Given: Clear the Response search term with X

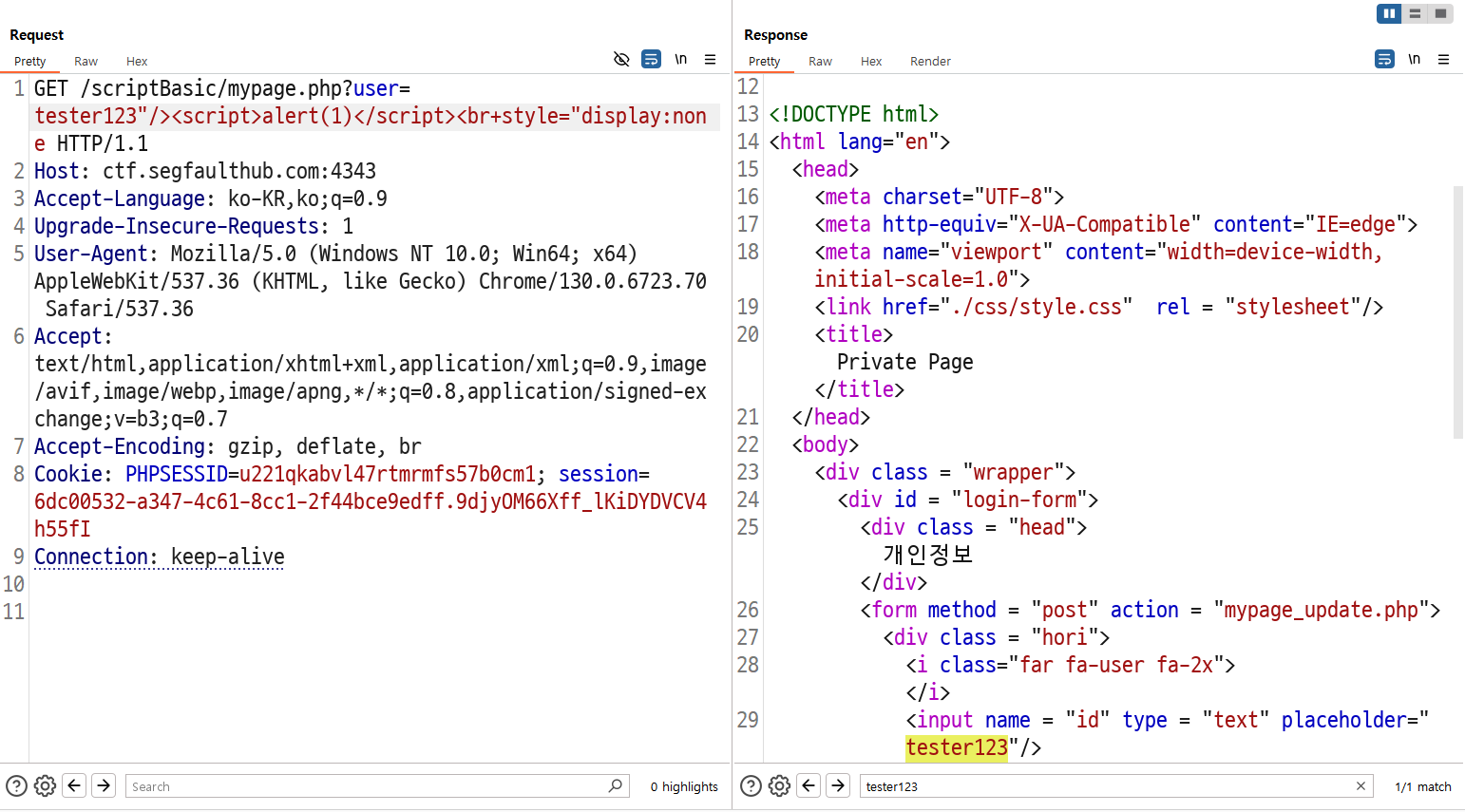Looking at the screenshot, I should tap(1360, 785).
